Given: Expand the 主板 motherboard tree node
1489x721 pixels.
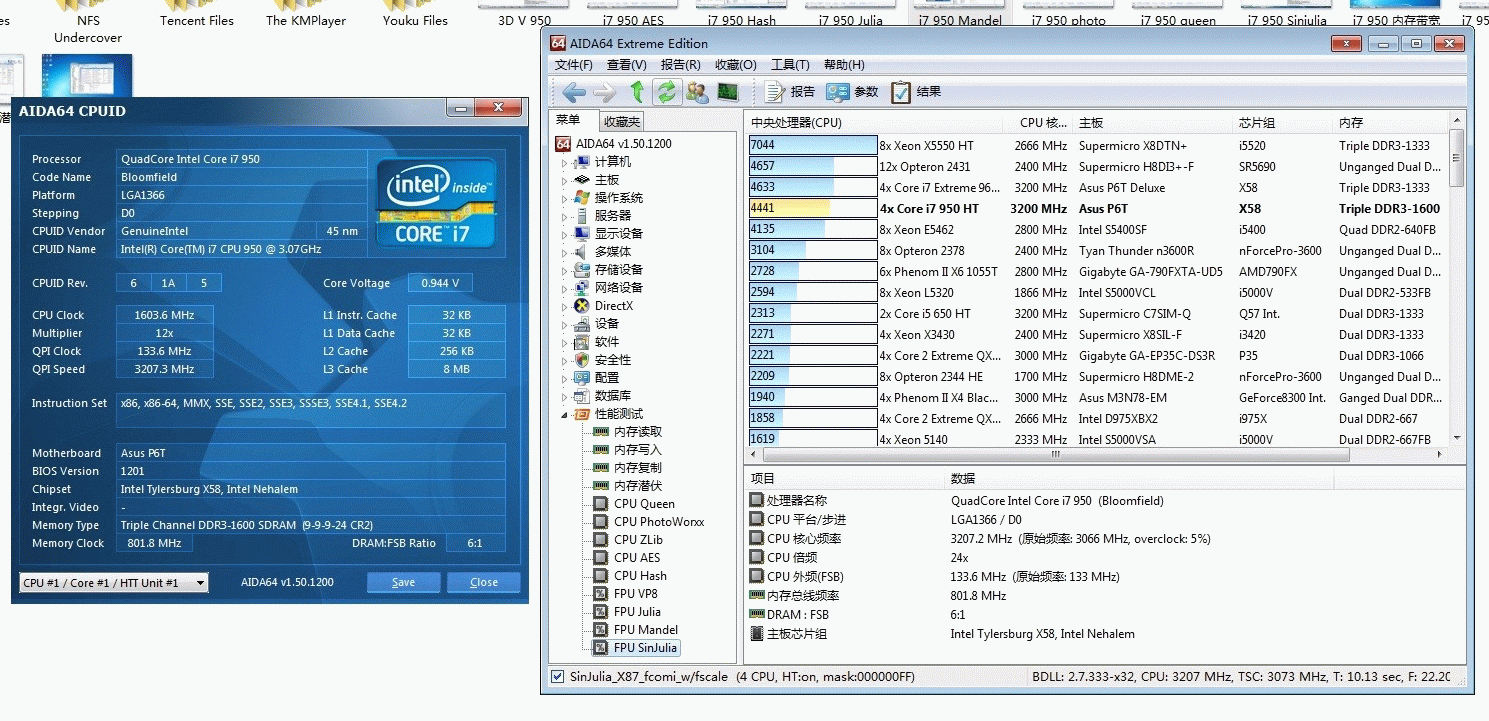Looking at the screenshot, I should (564, 180).
